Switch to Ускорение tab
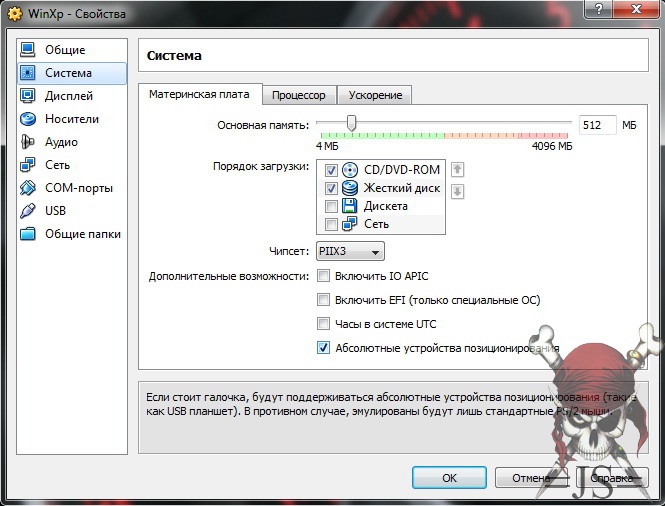The width and height of the screenshot is (665, 506). pos(375,95)
